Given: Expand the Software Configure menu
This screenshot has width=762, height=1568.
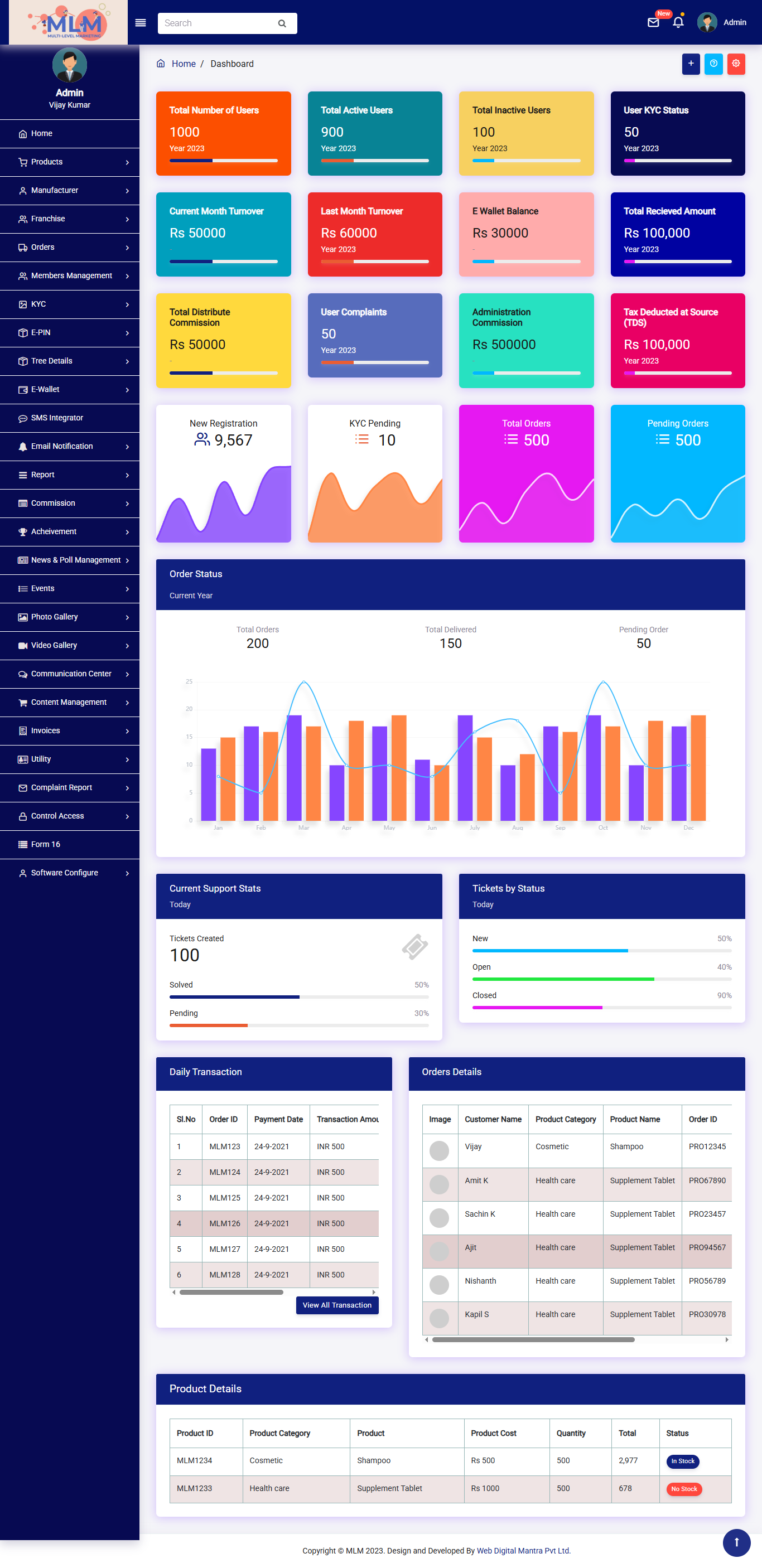Looking at the screenshot, I should 69,873.
